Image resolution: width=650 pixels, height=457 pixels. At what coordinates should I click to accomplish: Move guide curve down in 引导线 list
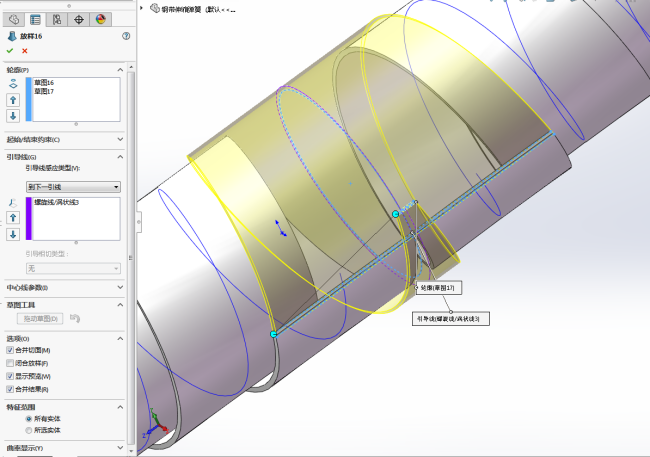(13, 234)
